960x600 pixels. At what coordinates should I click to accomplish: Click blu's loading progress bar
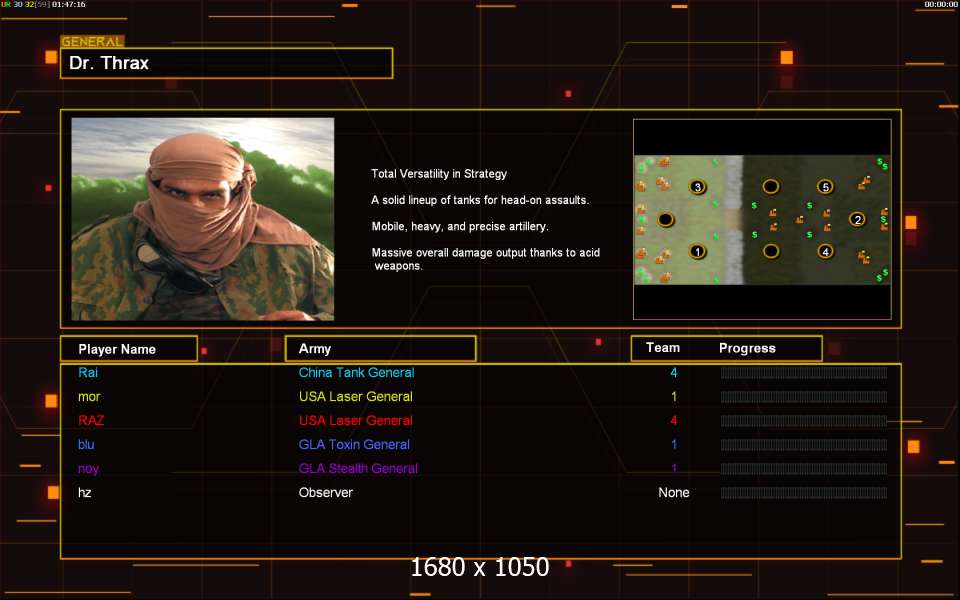click(804, 444)
